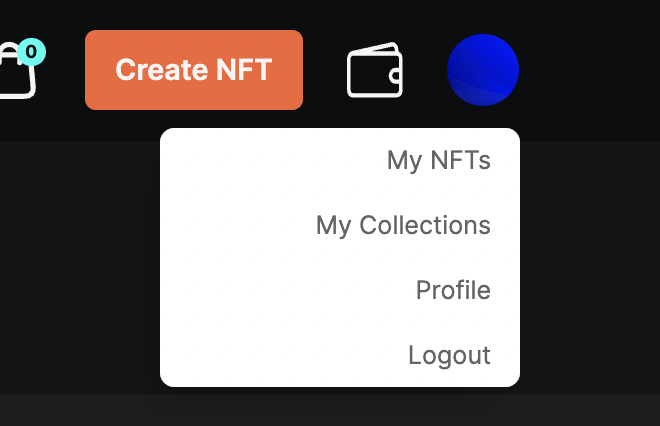
Task: Collapse the user menu via avatar
Action: click(x=483, y=70)
